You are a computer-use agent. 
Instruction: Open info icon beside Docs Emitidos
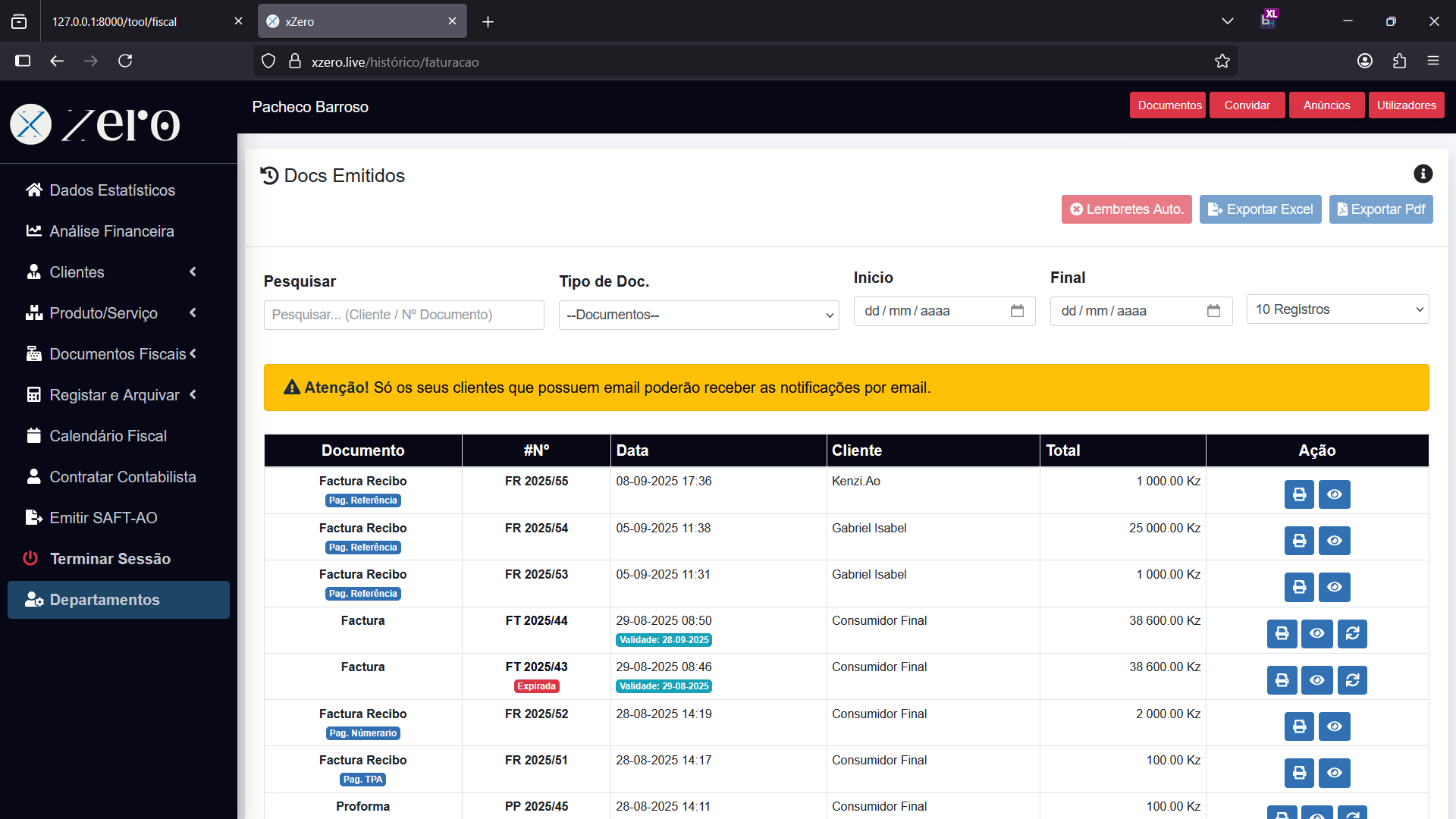point(1423,174)
